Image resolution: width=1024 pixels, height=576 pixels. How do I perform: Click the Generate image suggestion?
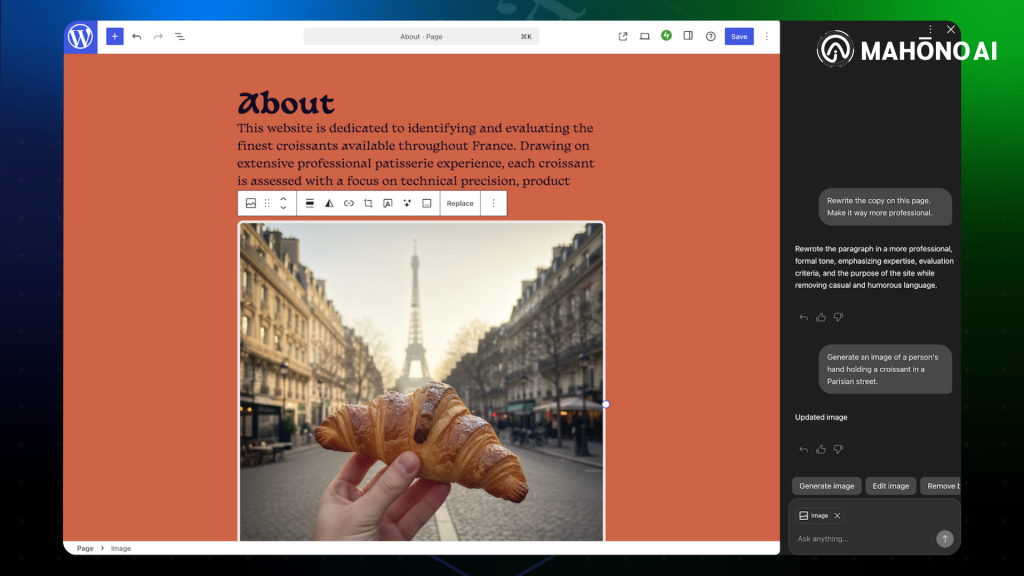click(826, 486)
